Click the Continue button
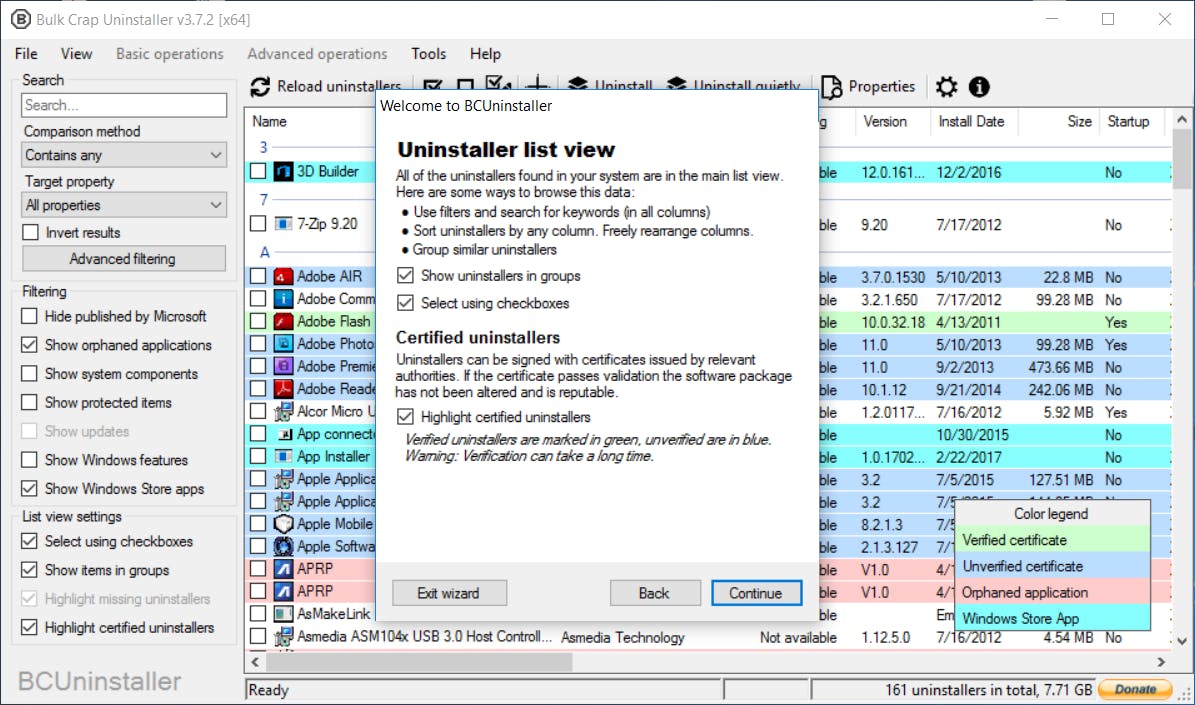This screenshot has height=705, width=1195. point(756,593)
